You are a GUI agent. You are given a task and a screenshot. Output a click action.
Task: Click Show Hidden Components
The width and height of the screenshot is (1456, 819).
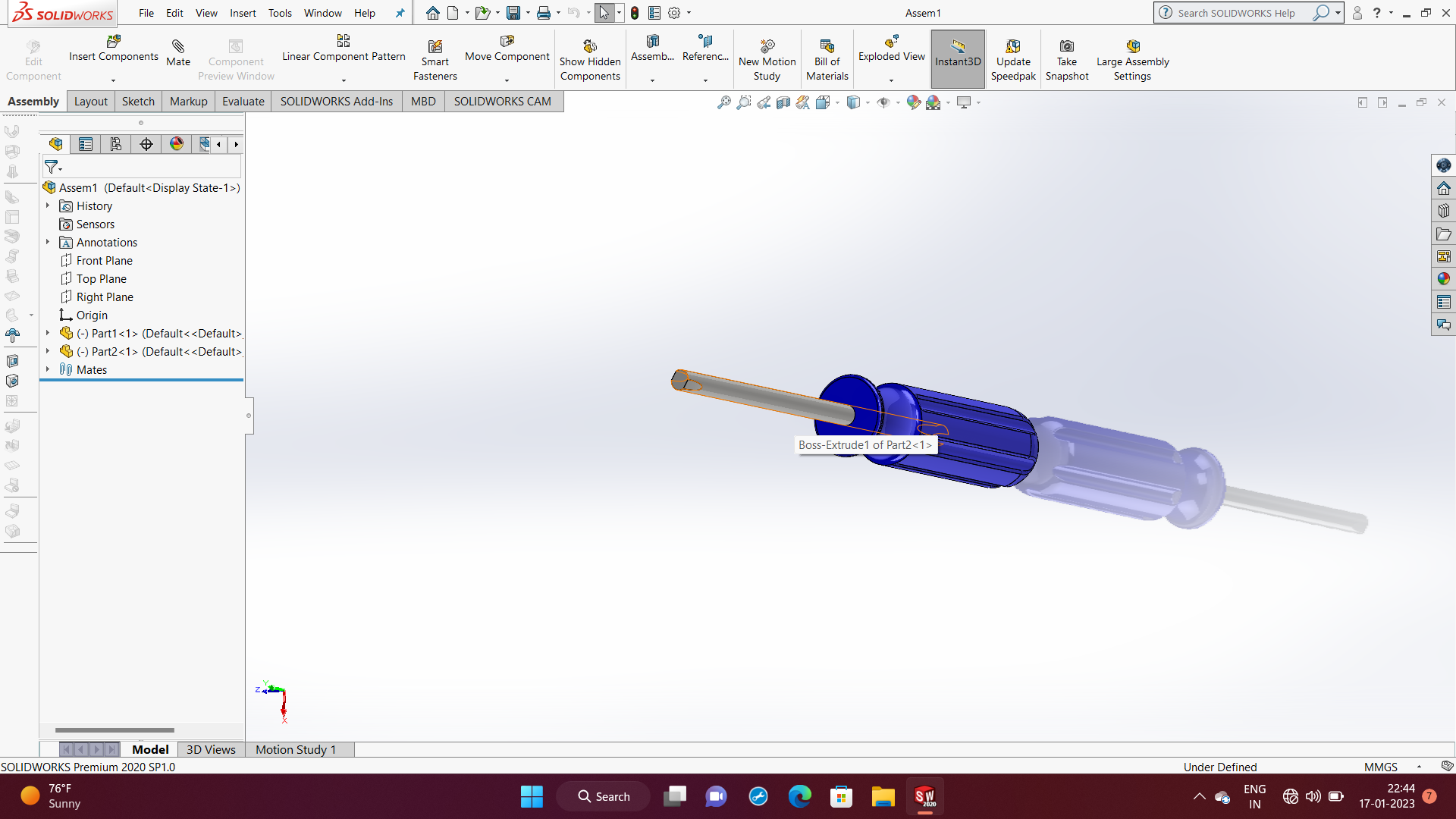(x=590, y=61)
